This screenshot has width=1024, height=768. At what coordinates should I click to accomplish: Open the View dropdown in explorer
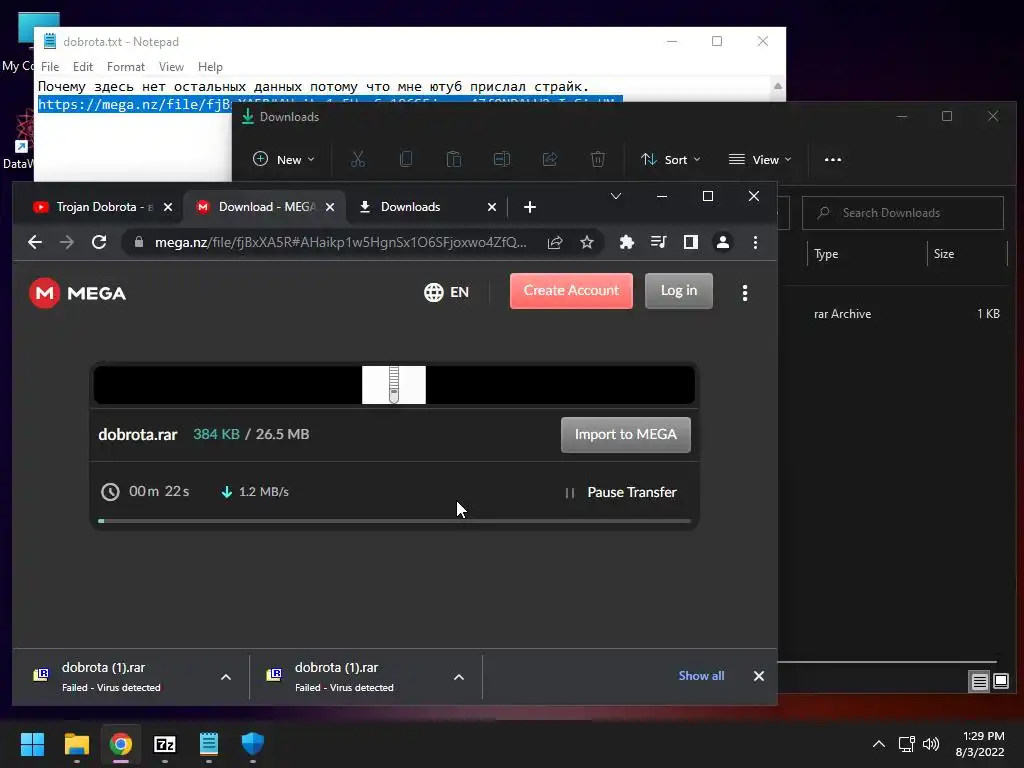pyautogui.click(x=760, y=159)
